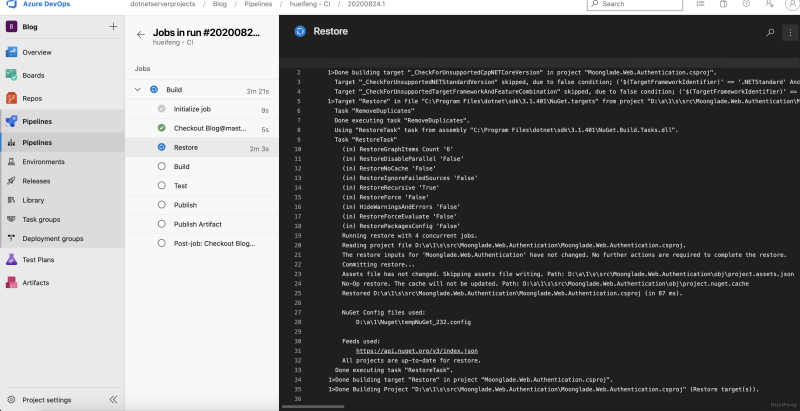800x411 pixels.
Task: Click the Repos icon in sidebar
Action: pyautogui.click(x=11, y=98)
